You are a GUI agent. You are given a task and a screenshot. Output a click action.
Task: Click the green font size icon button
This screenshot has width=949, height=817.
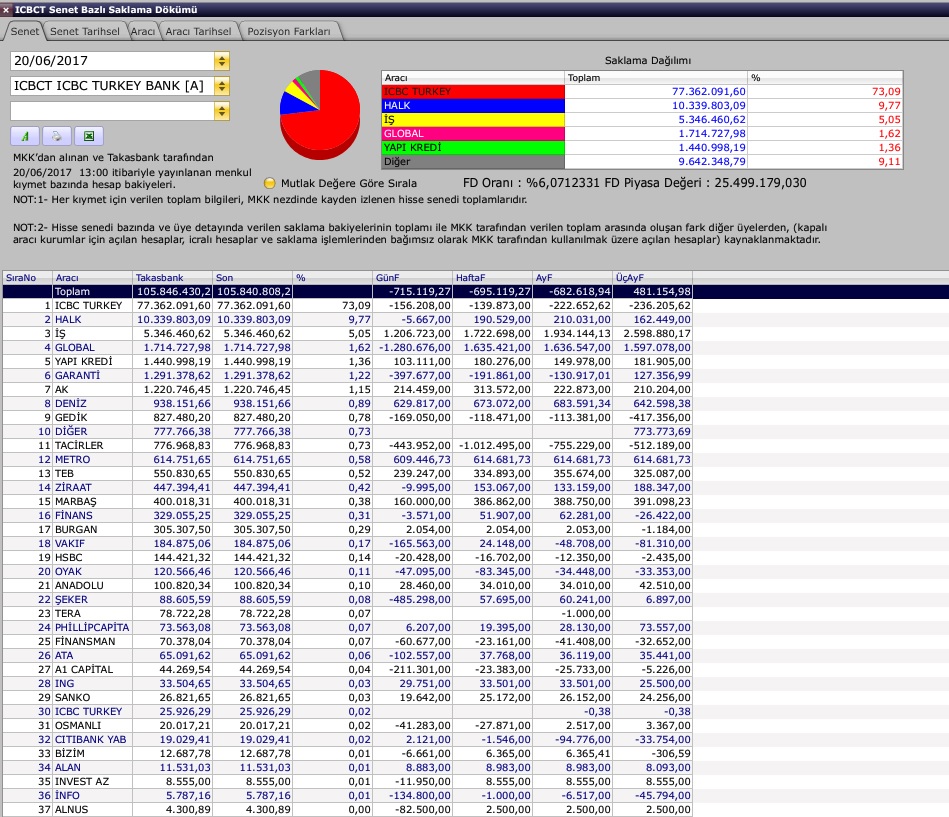point(25,136)
